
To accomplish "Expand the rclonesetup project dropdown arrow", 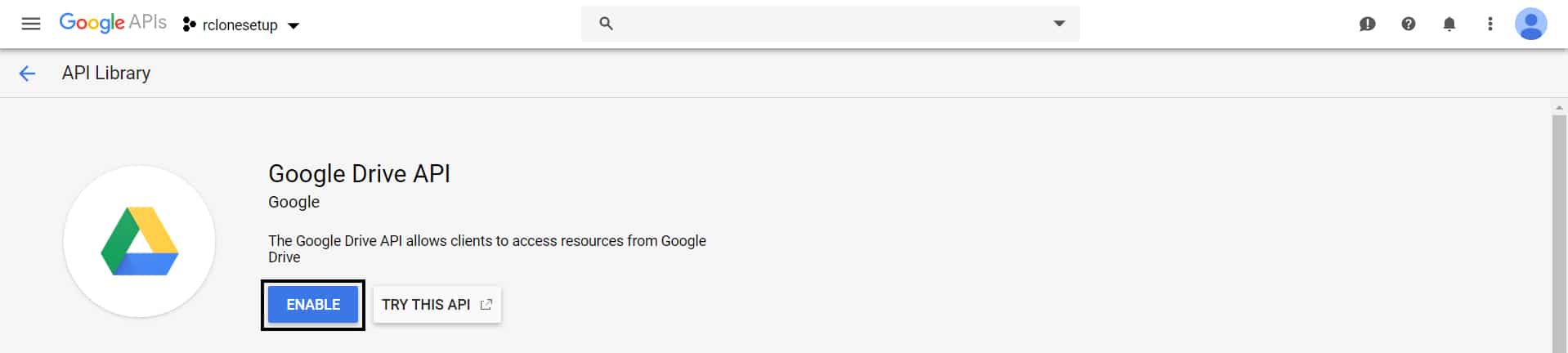I will 293,25.
